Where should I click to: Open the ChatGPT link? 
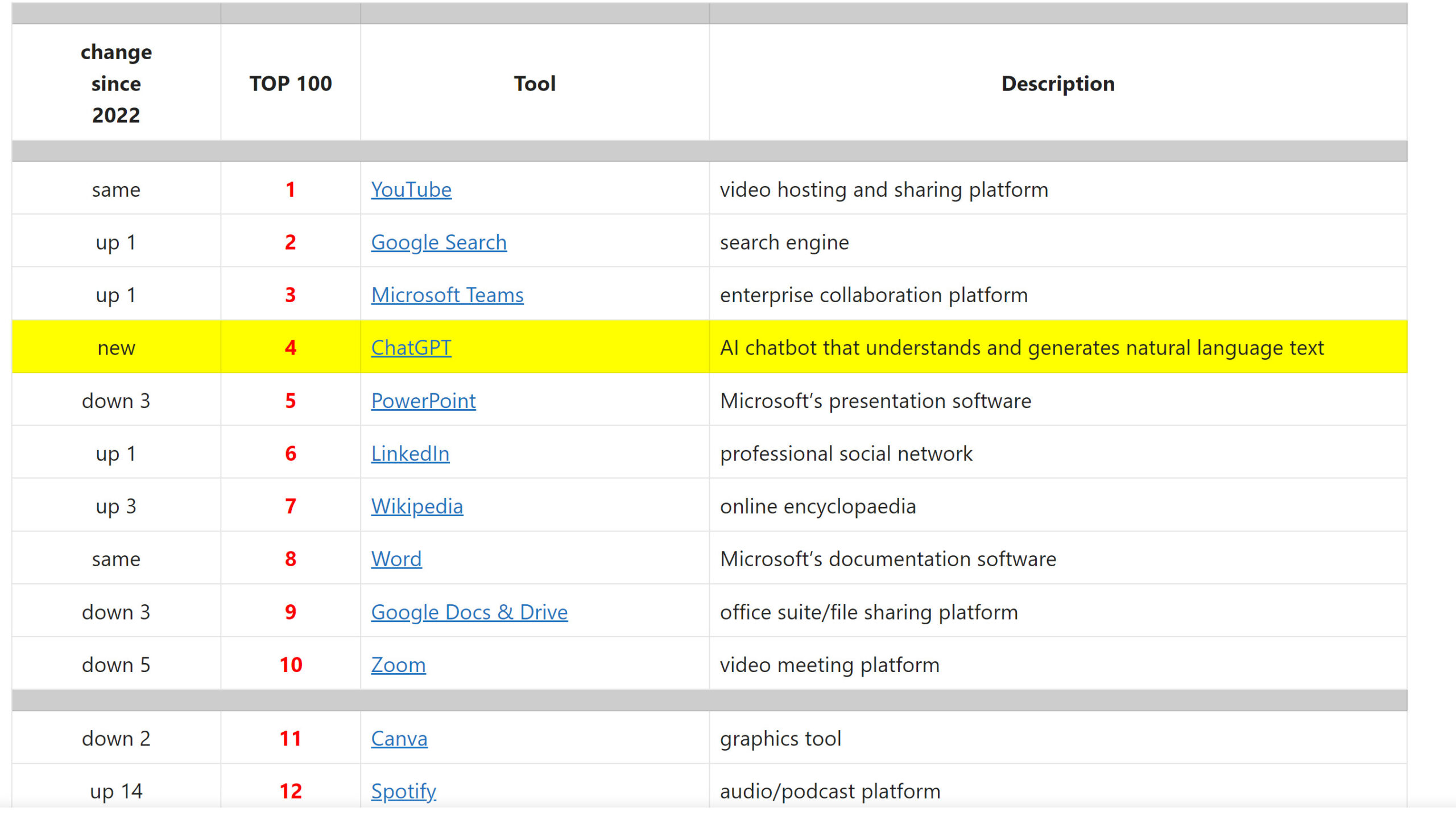coord(411,347)
